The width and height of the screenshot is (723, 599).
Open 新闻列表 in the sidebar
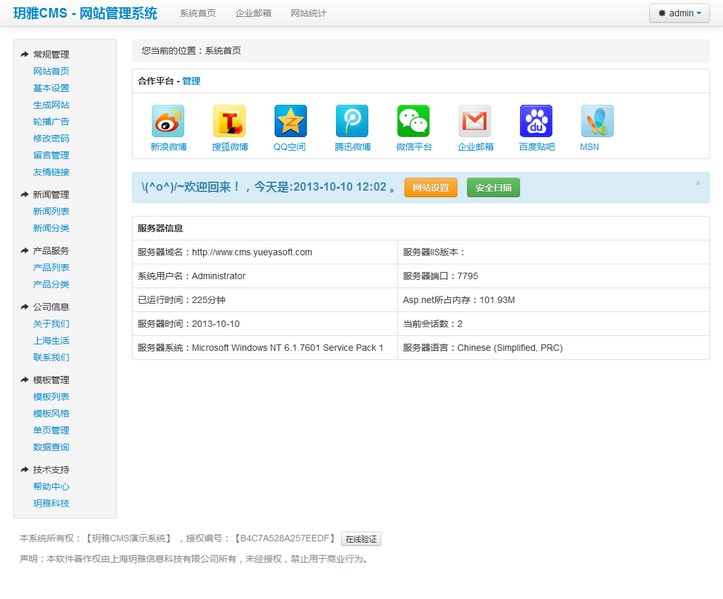tap(51, 211)
